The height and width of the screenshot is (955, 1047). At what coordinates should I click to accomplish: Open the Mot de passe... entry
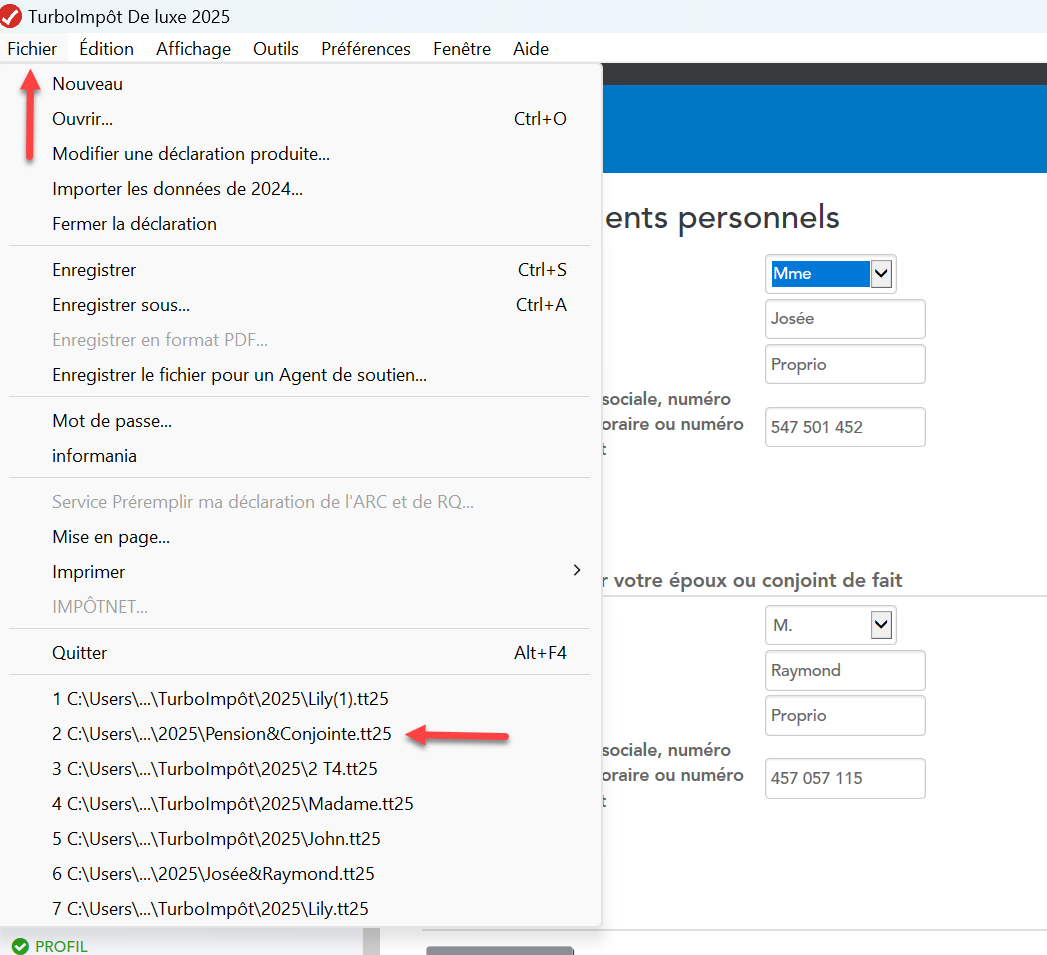point(300,421)
